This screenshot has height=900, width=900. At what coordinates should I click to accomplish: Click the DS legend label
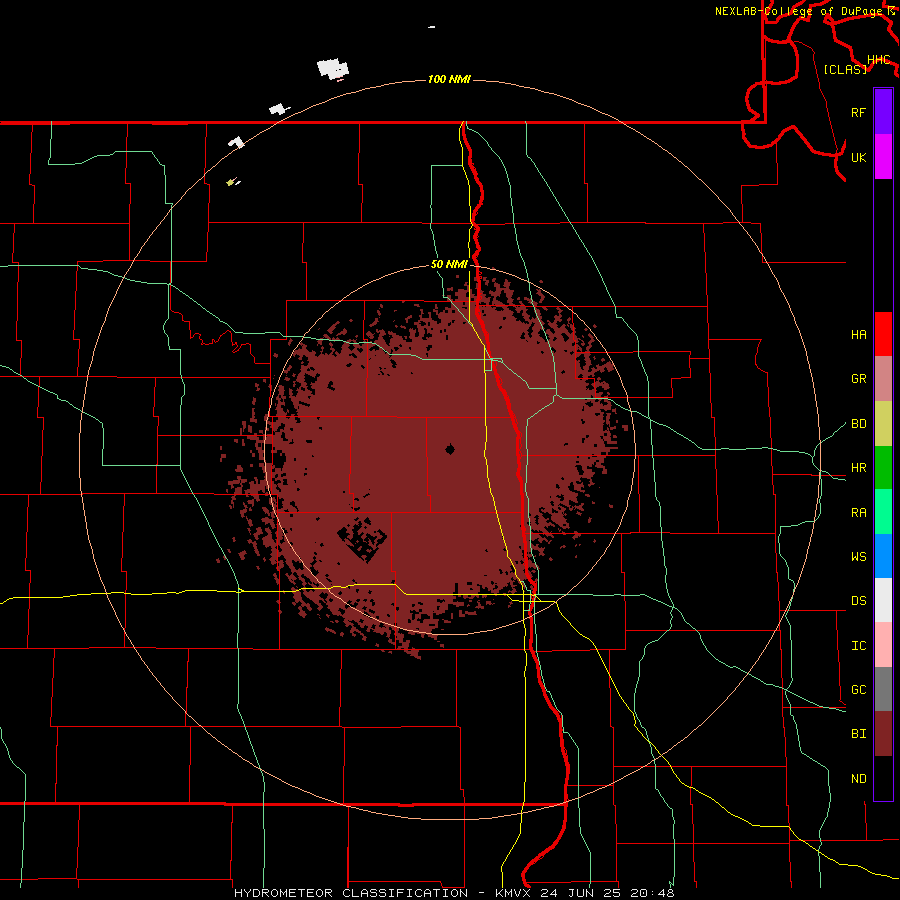coord(858,601)
